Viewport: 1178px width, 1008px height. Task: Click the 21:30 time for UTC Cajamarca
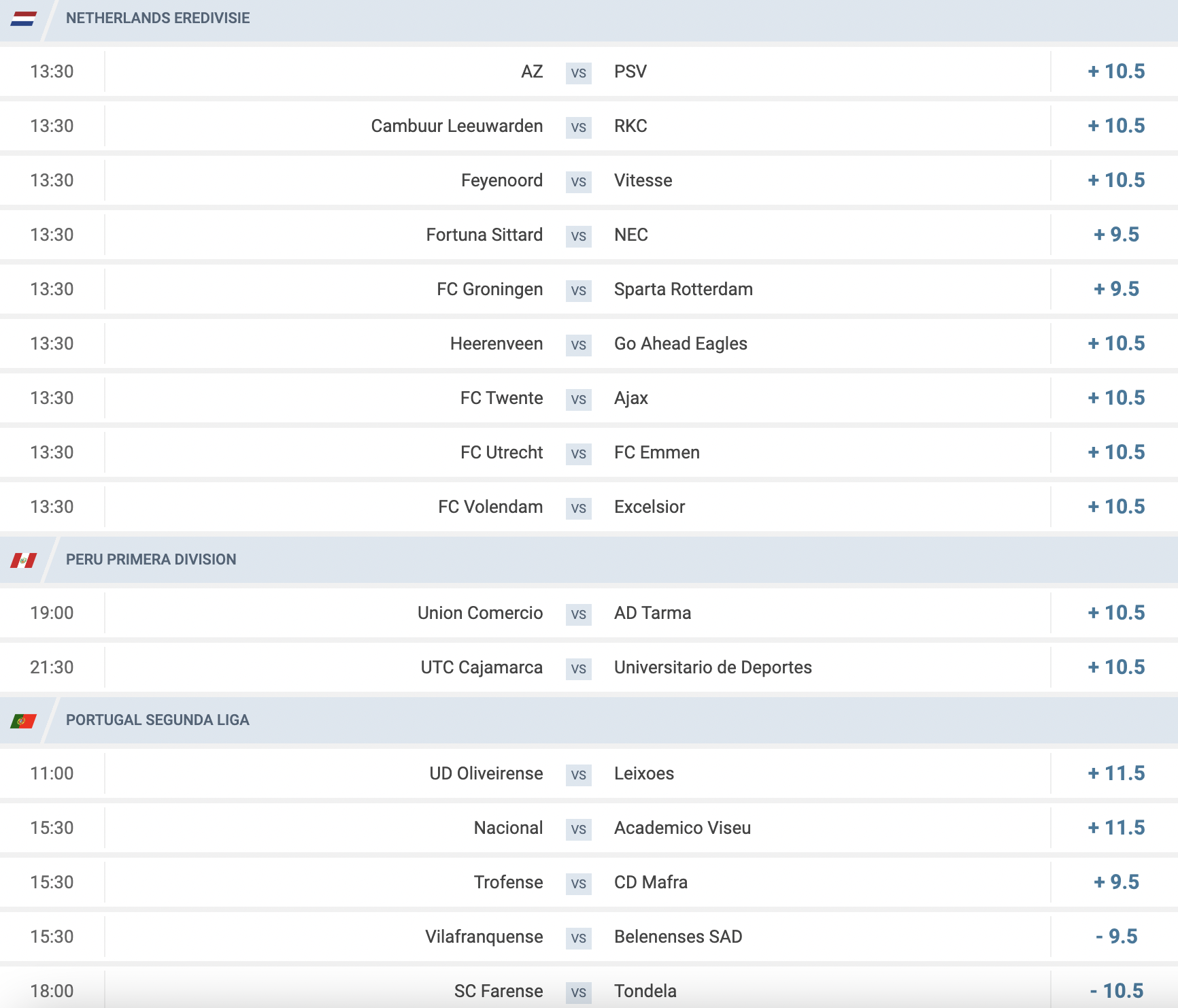click(52, 667)
